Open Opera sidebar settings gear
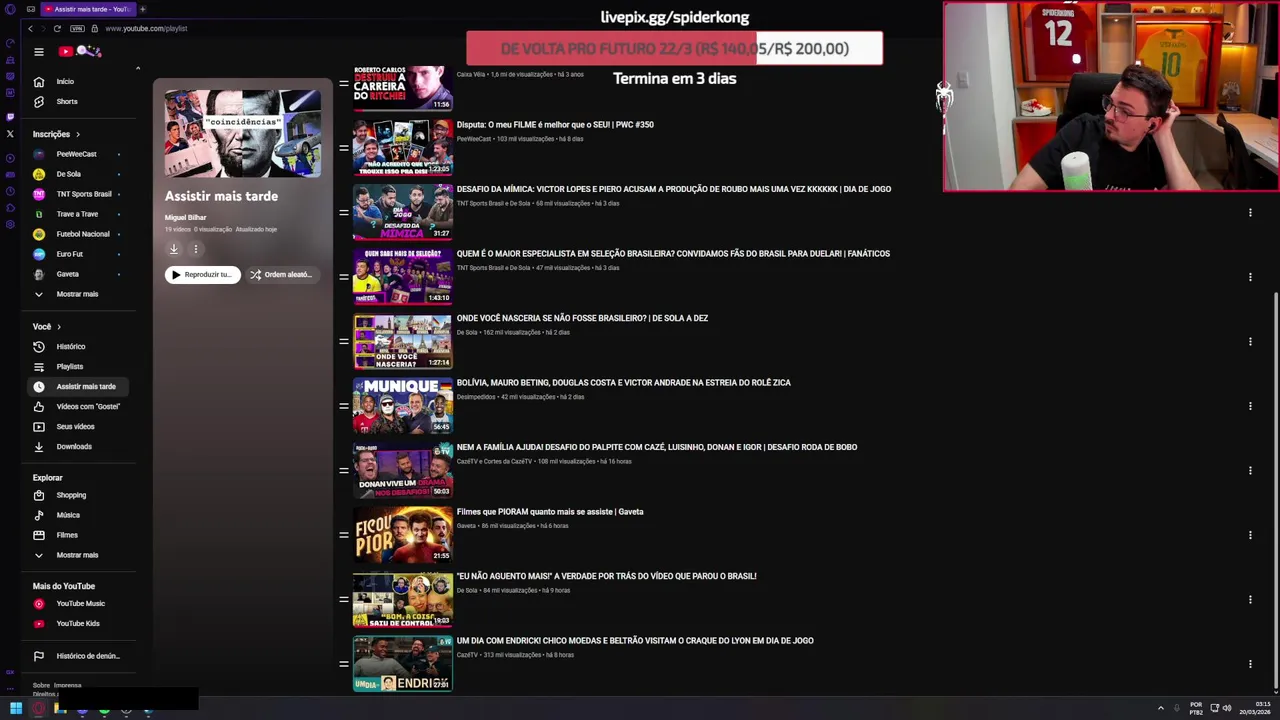The width and height of the screenshot is (1280, 720). pos(10,224)
